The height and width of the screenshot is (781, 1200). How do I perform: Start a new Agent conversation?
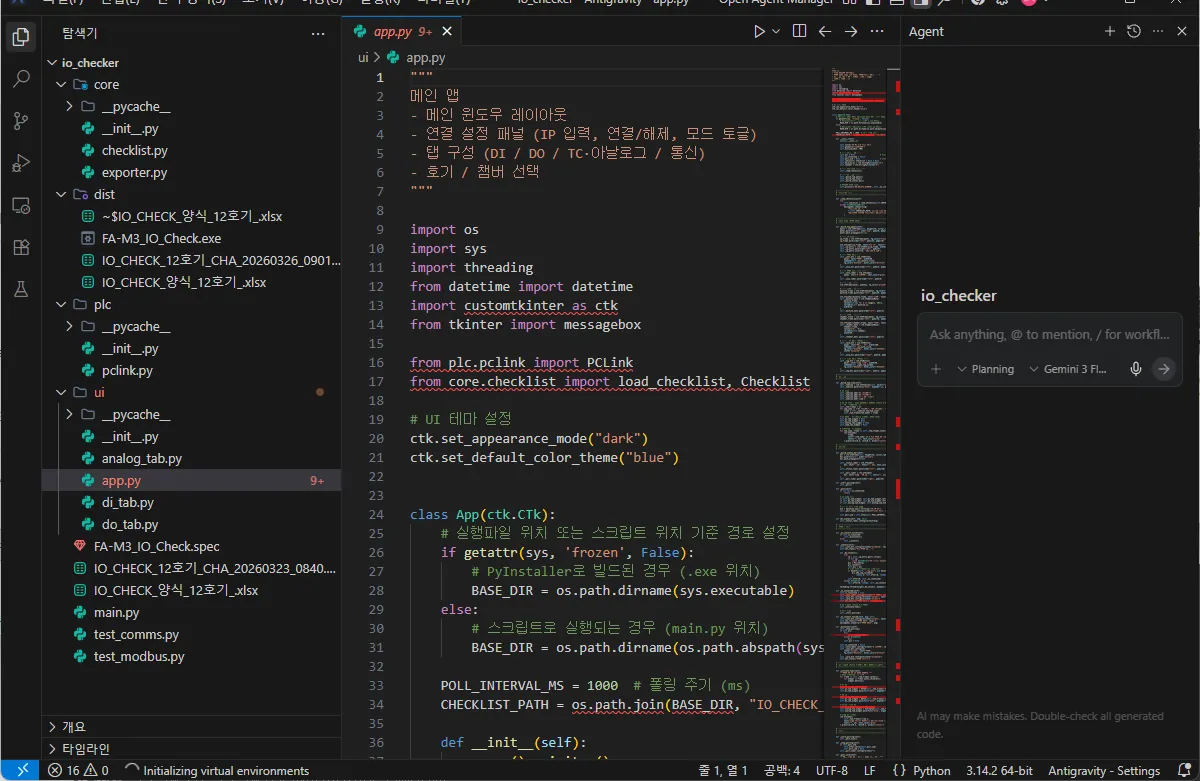click(1109, 32)
